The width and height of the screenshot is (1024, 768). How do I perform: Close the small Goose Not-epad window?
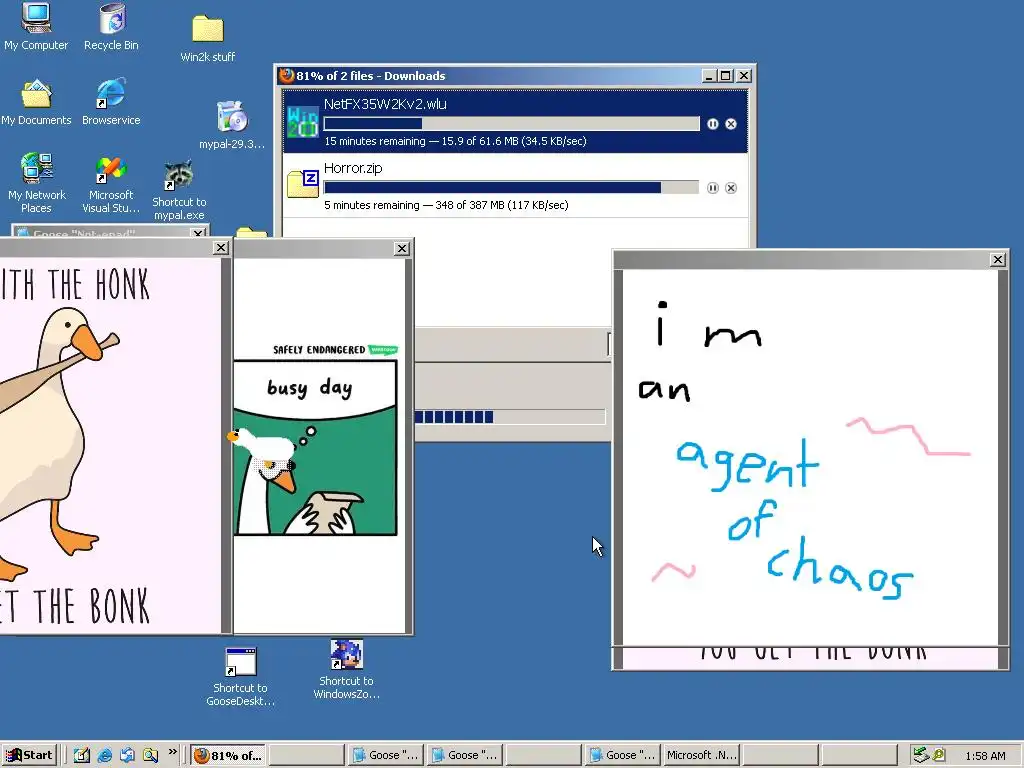(198, 232)
